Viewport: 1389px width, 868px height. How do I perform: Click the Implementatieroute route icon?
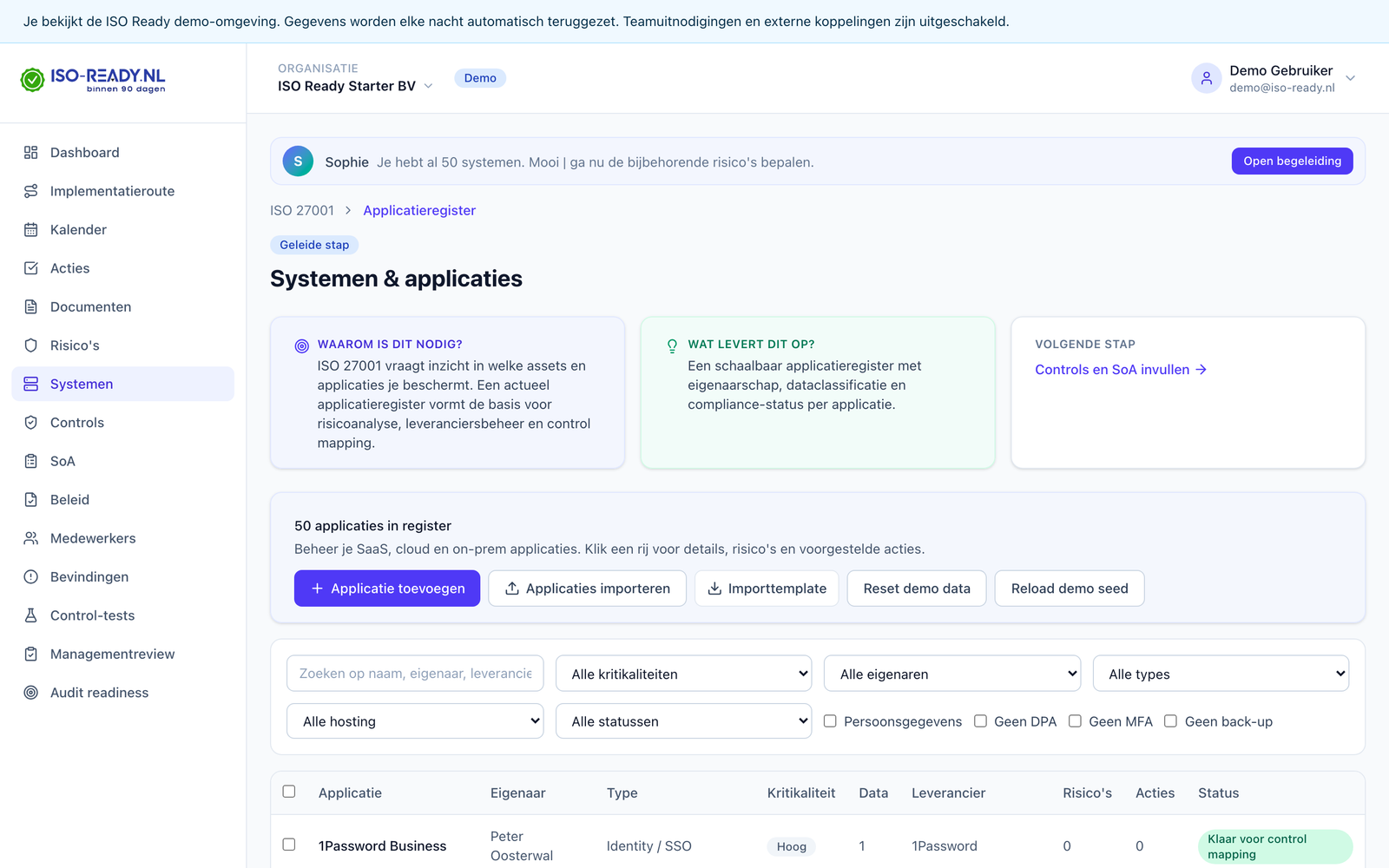[x=31, y=191]
